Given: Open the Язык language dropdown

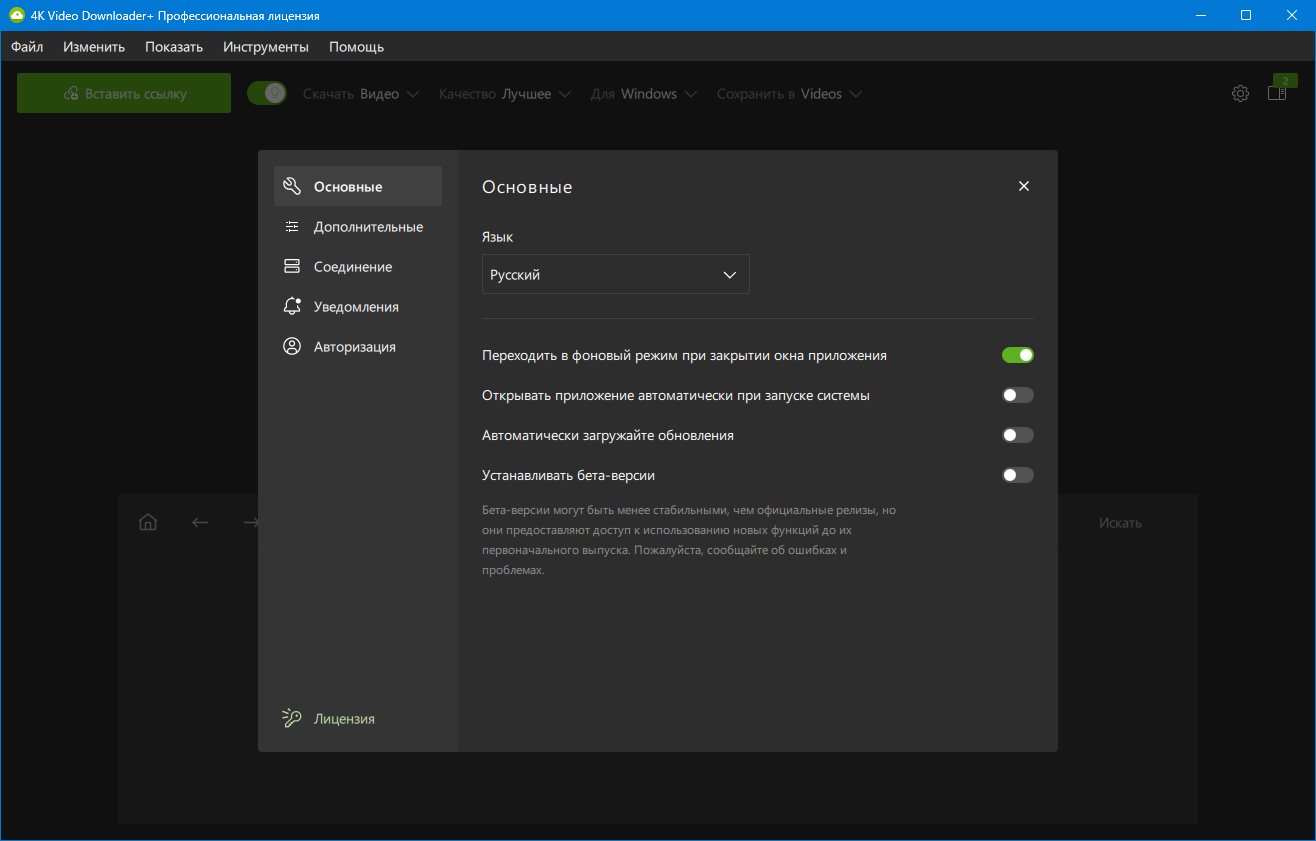Looking at the screenshot, I should point(615,275).
